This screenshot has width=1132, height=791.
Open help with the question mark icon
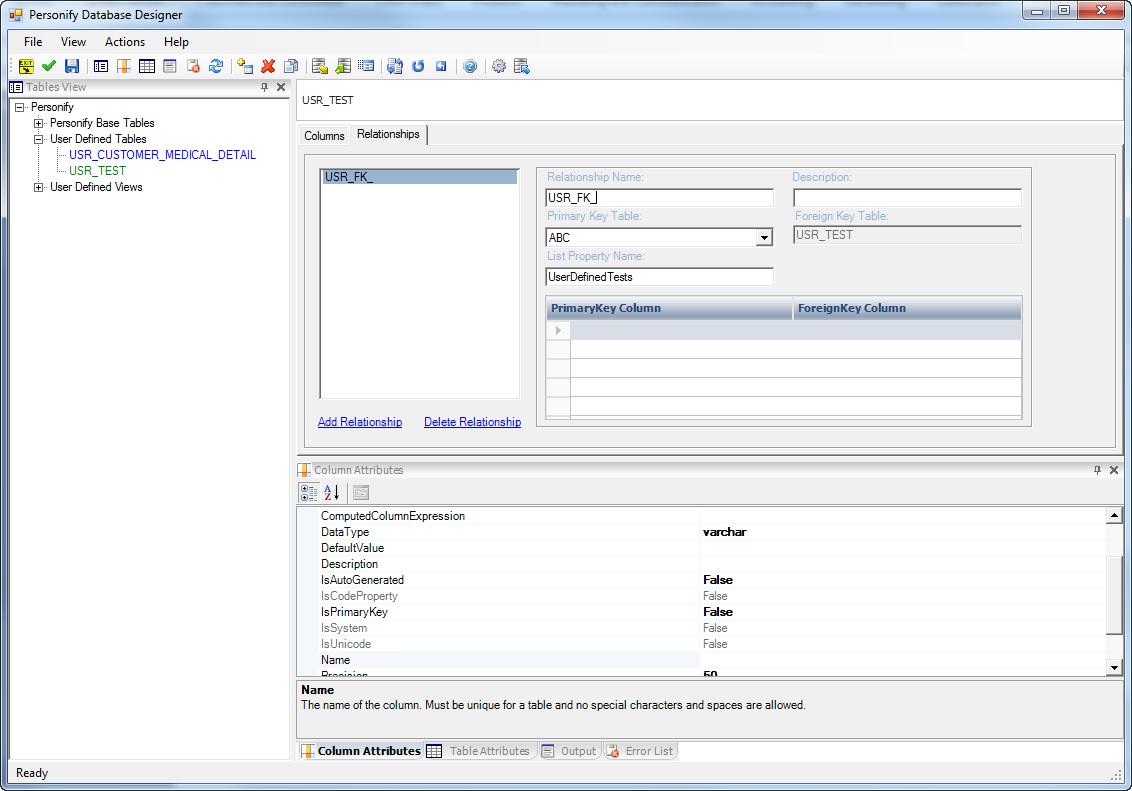(x=469, y=66)
